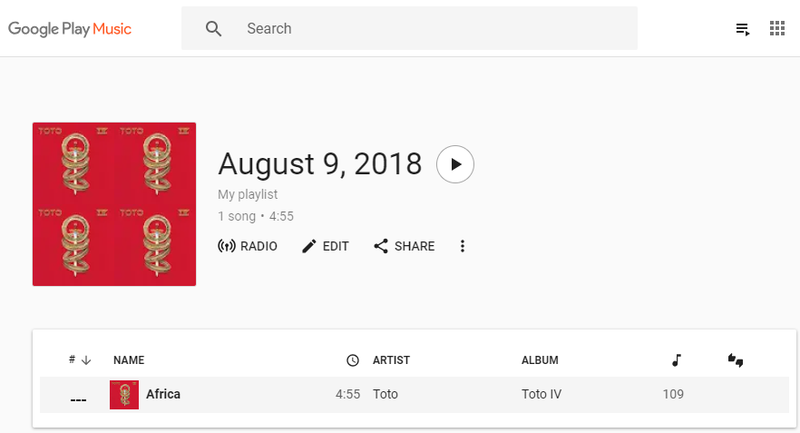Sort by the ARTIST column header

coord(391,360)
